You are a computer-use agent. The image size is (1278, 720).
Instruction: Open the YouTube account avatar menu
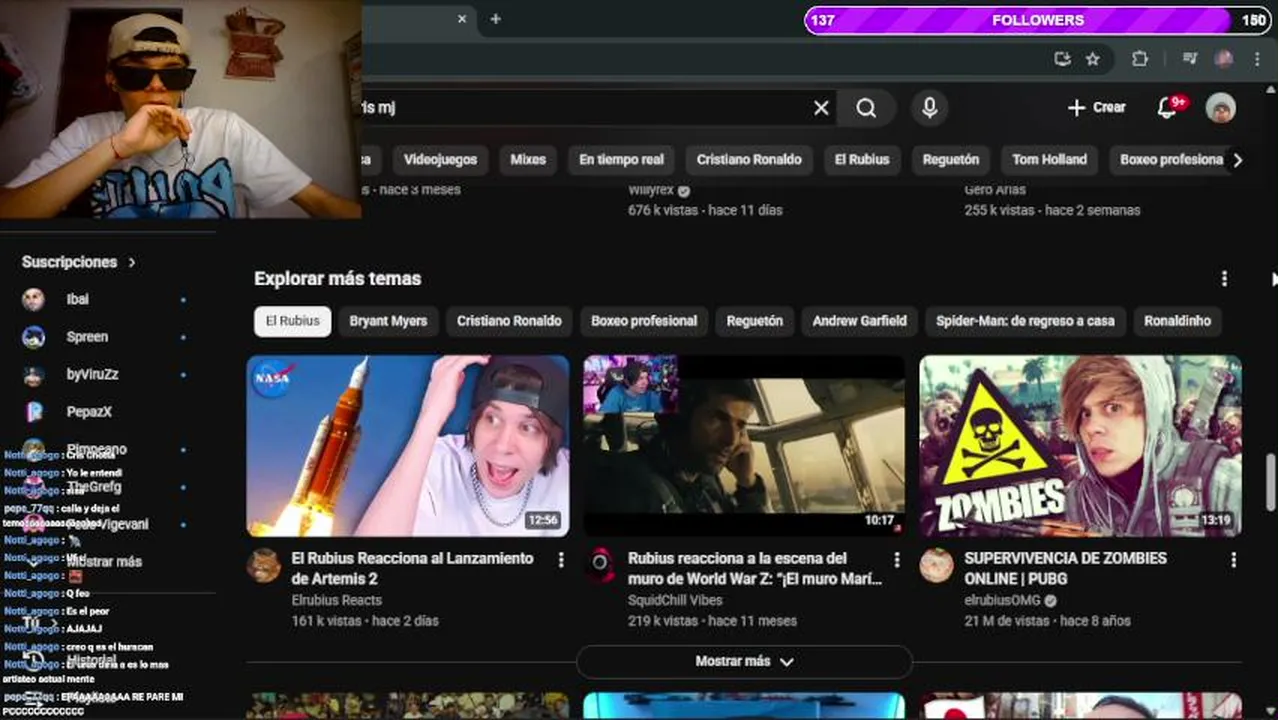(1220, 108)
